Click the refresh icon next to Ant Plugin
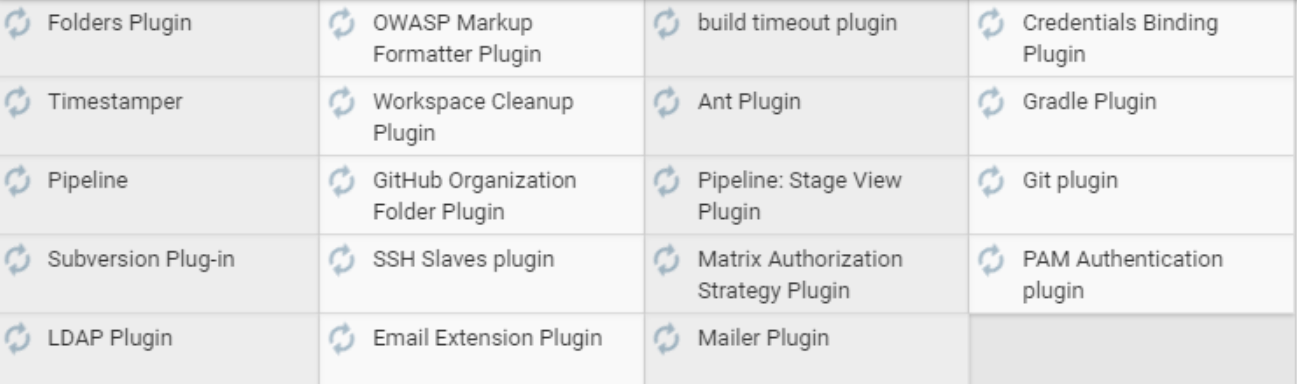Image resolution: width=1297 pixels, height=384 pixels. (x=666, y=102)
